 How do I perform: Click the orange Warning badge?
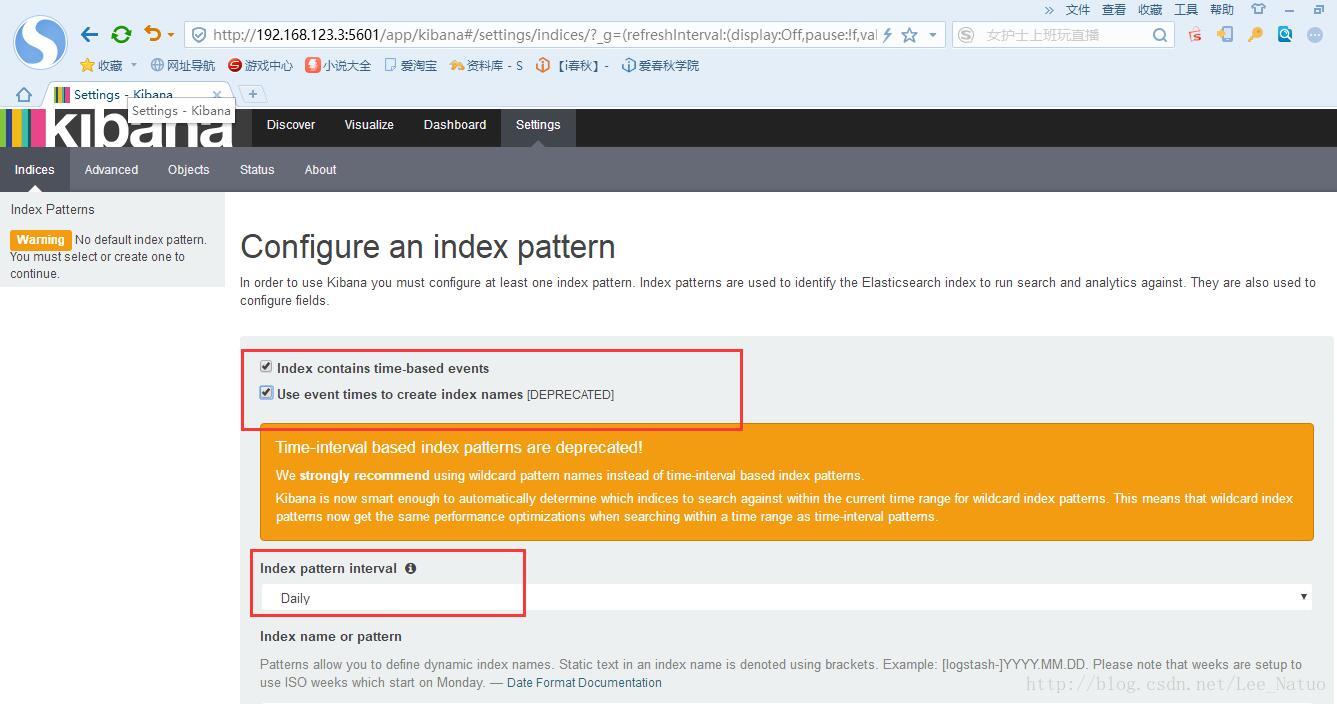(41, 240)
